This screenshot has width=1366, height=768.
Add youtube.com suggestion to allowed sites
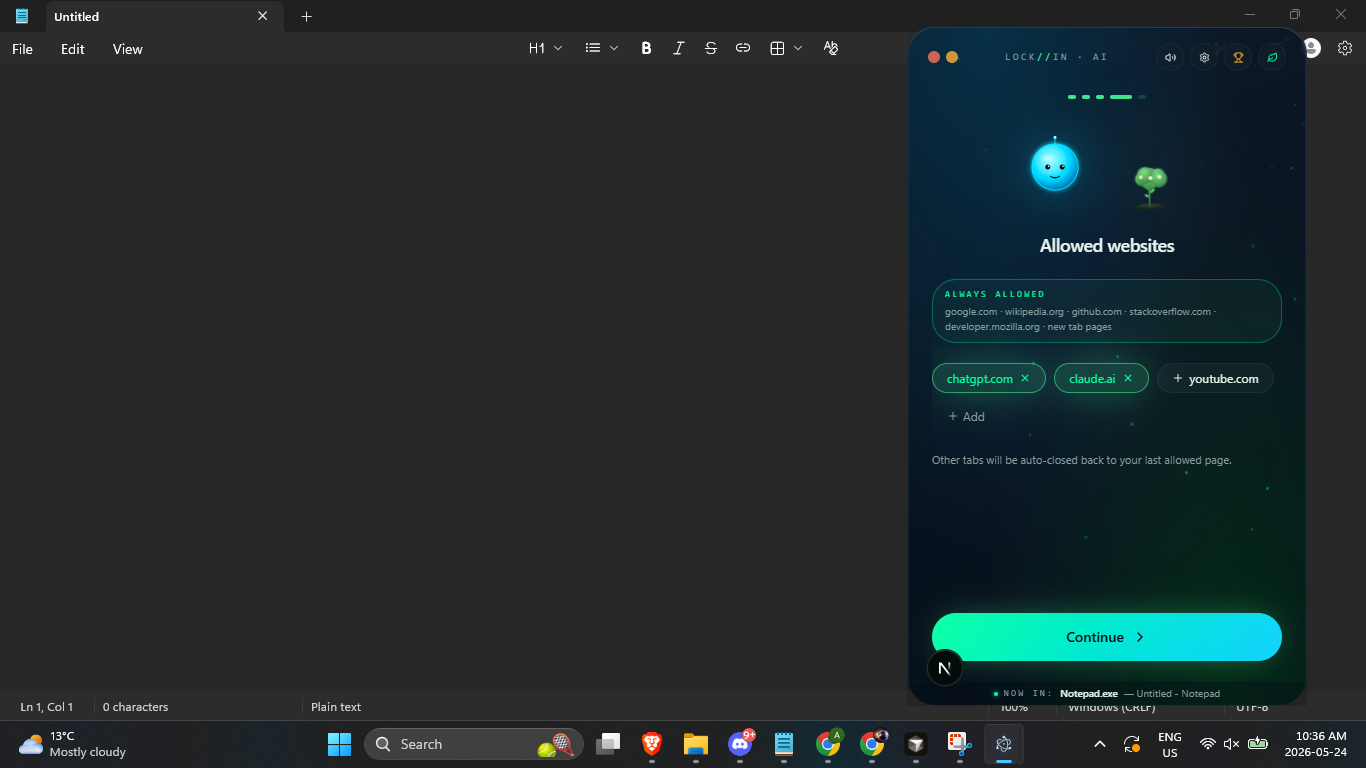[x=1215, y=378]
